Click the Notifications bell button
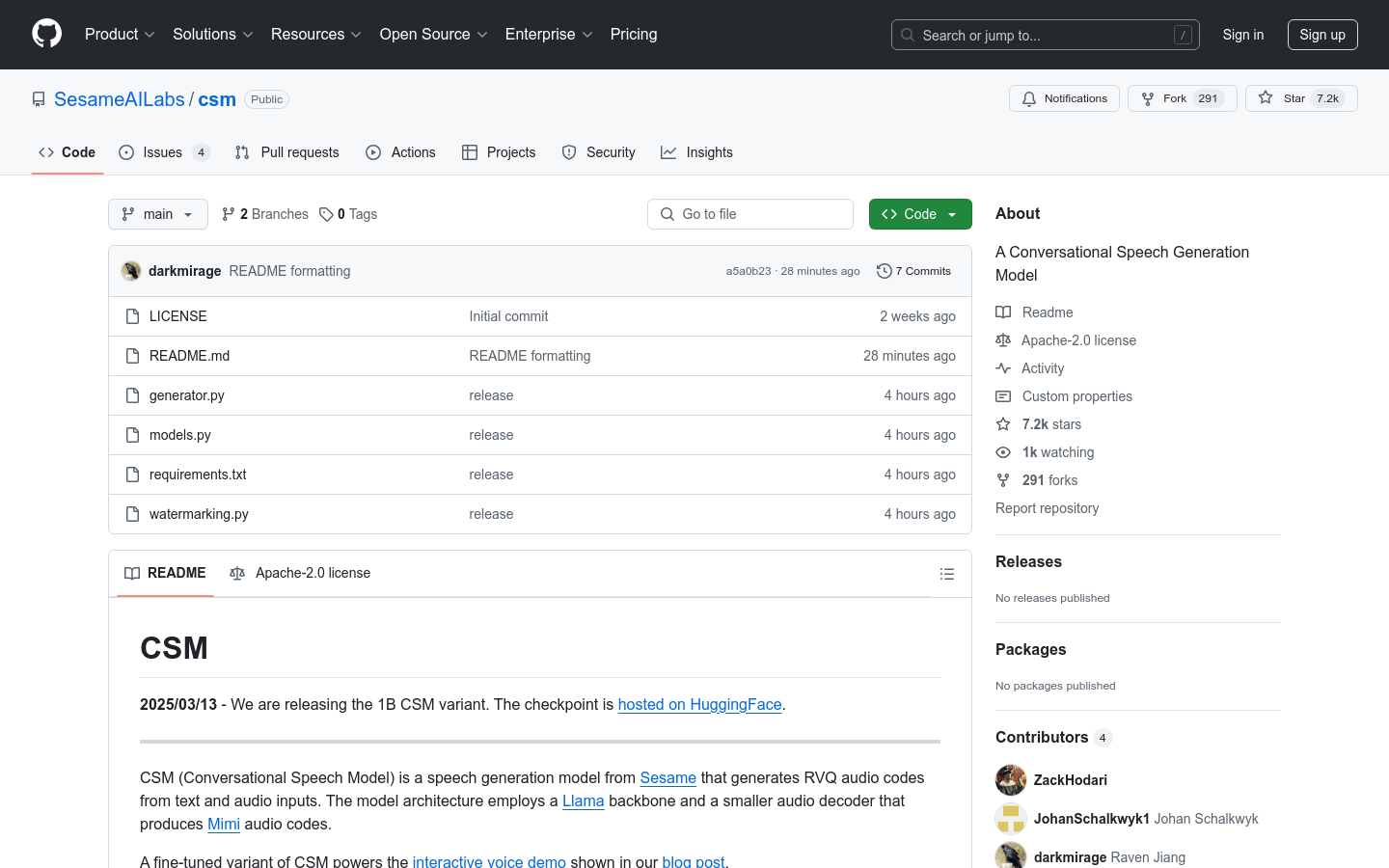The width and height of the screenshot is (1389, 868). point(1064,98)
